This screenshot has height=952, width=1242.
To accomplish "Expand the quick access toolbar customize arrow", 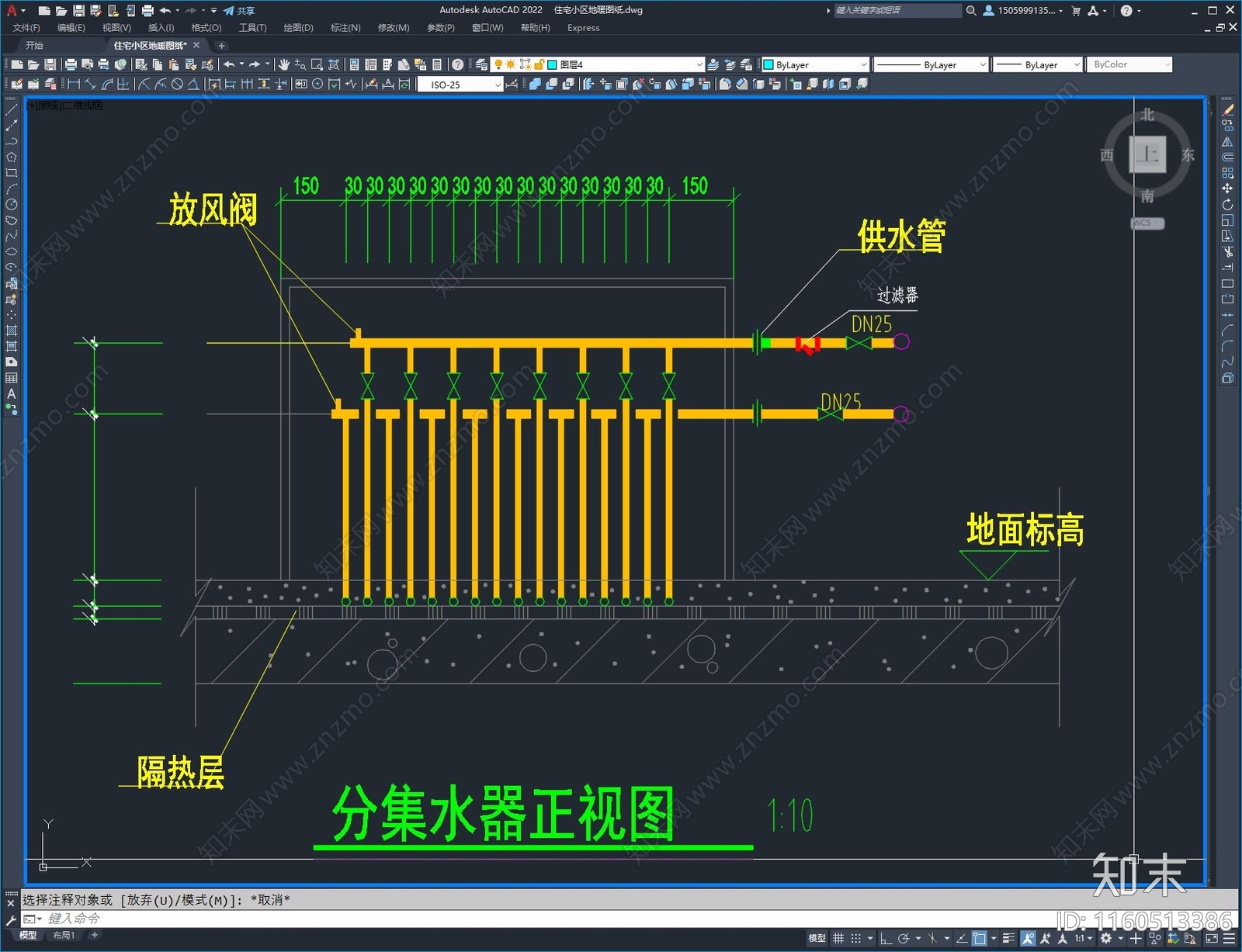I will pos(213,11).
